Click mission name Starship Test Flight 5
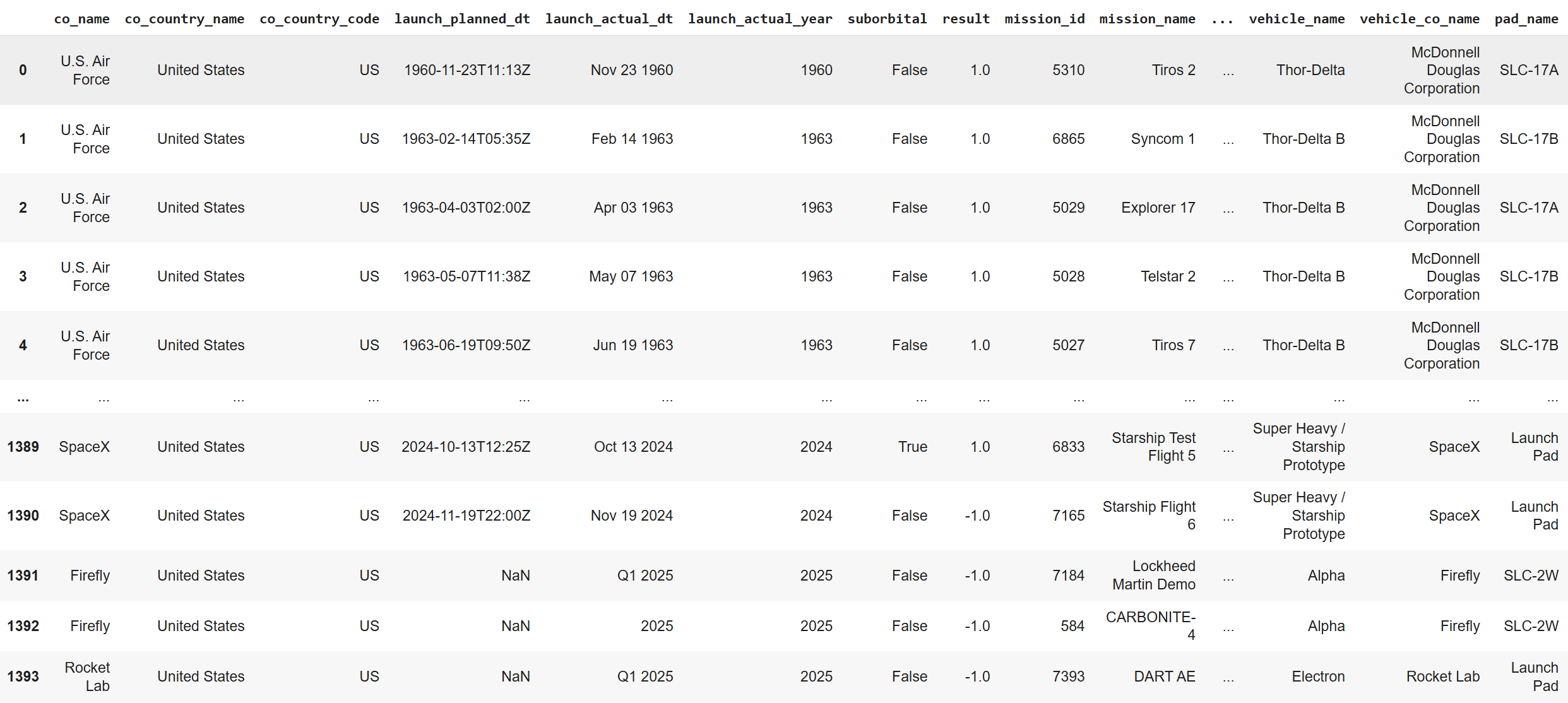This screenshot has height=703, width=1568. (1153, 447)
